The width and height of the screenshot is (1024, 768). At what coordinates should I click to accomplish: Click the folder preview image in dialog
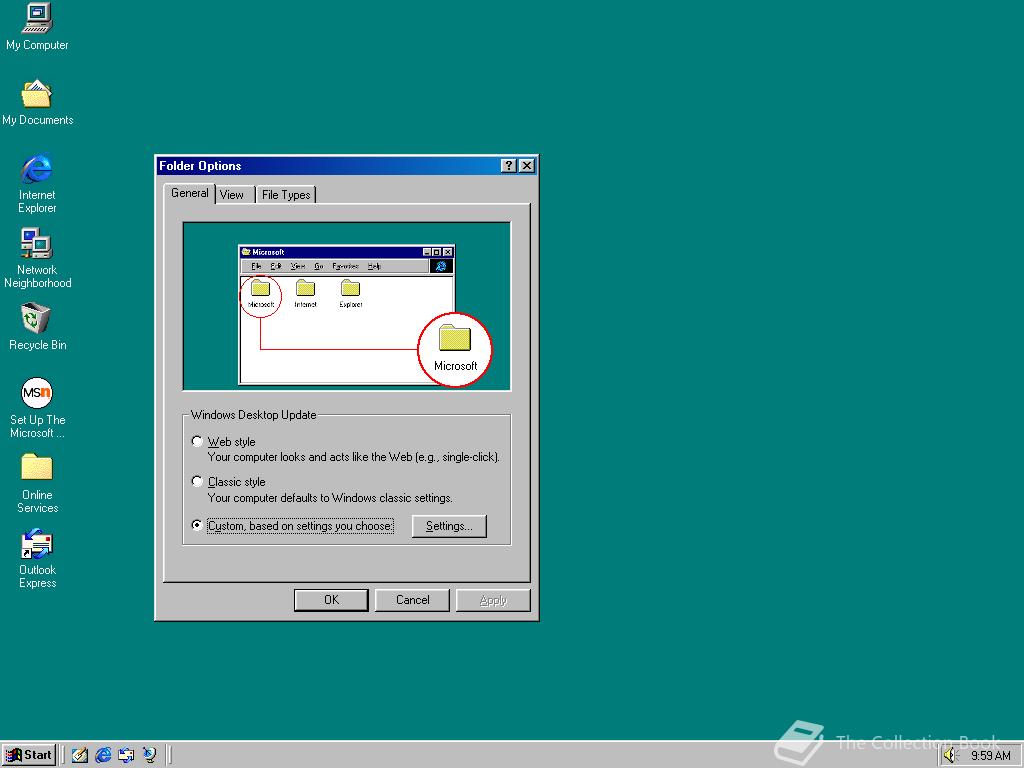[347, 306]
